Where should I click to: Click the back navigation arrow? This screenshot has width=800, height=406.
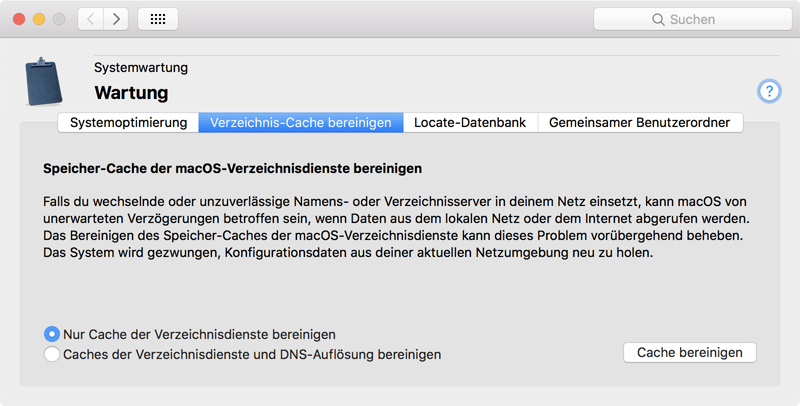point(91,19)
